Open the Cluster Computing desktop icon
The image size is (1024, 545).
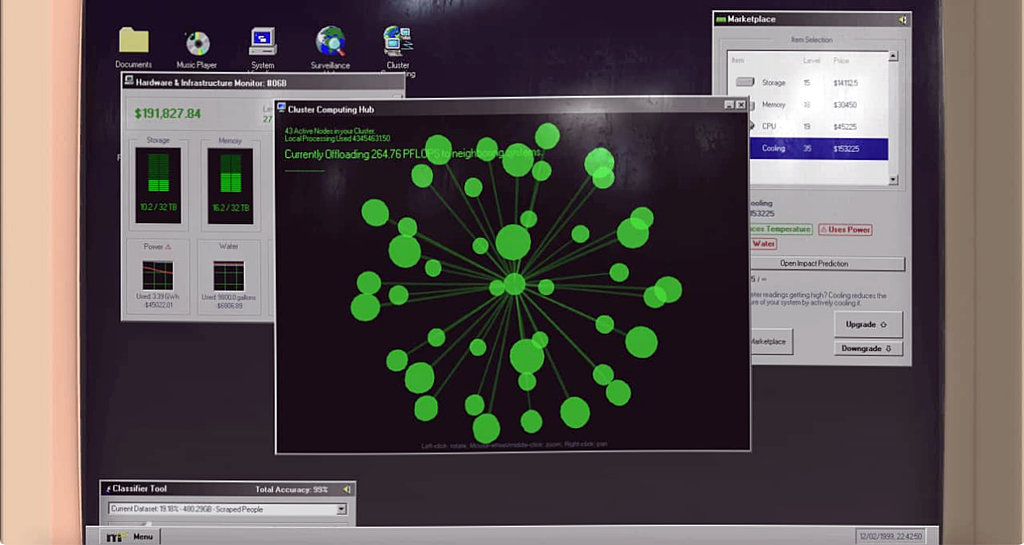[x=398, y=41]
